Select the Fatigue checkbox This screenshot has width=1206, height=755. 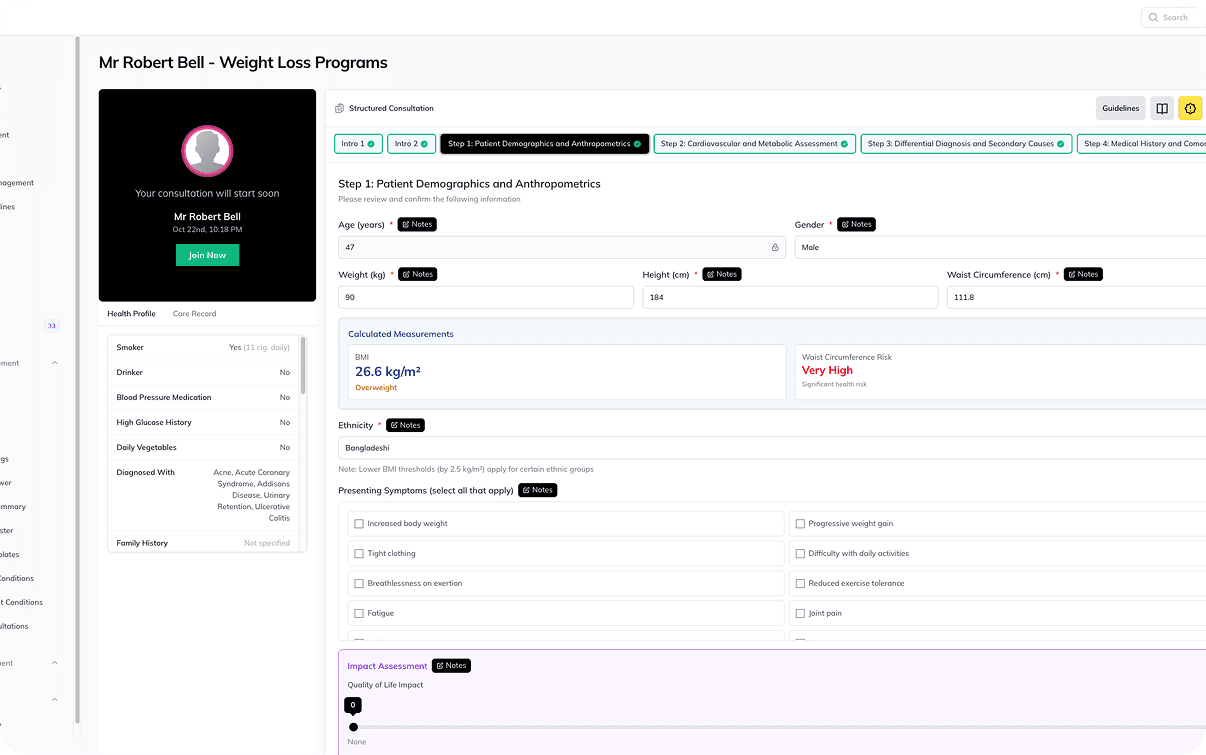coord(359,613)
